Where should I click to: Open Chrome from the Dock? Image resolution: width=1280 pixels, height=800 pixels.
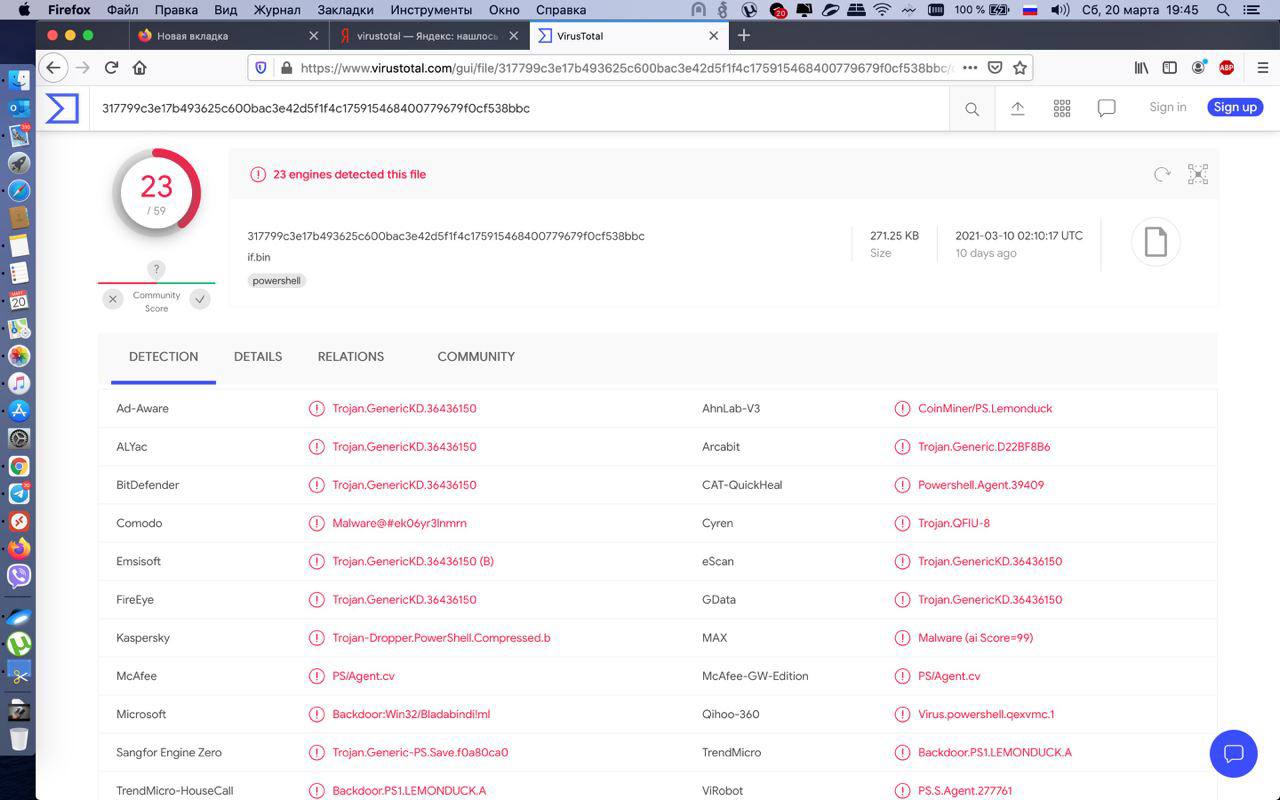[x=19, y=467]
